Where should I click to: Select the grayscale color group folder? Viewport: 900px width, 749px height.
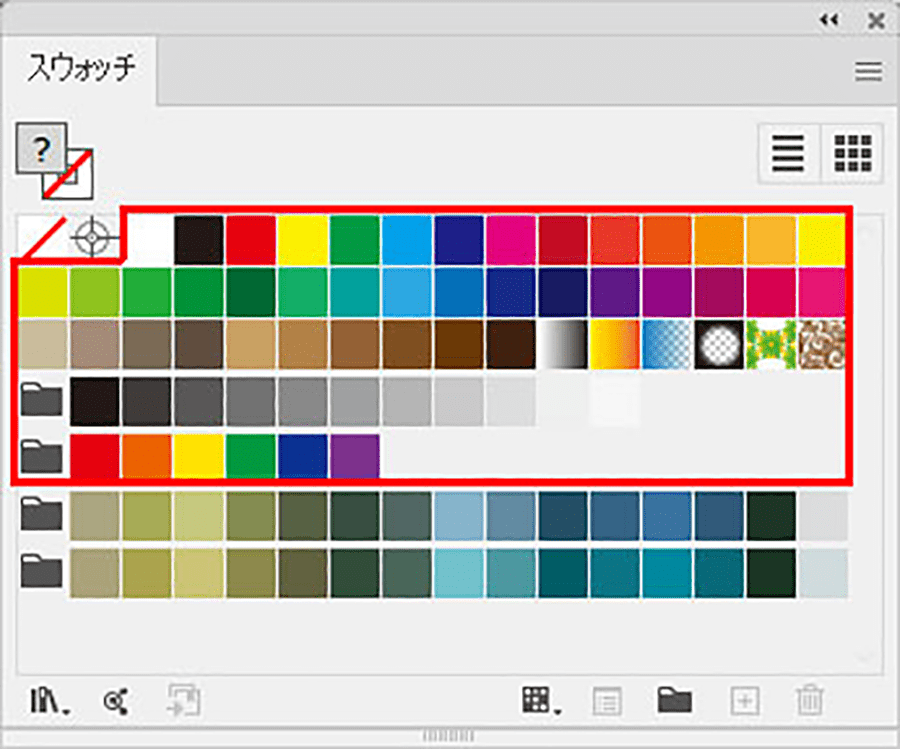pyautogui.click(x=42, y=400)
